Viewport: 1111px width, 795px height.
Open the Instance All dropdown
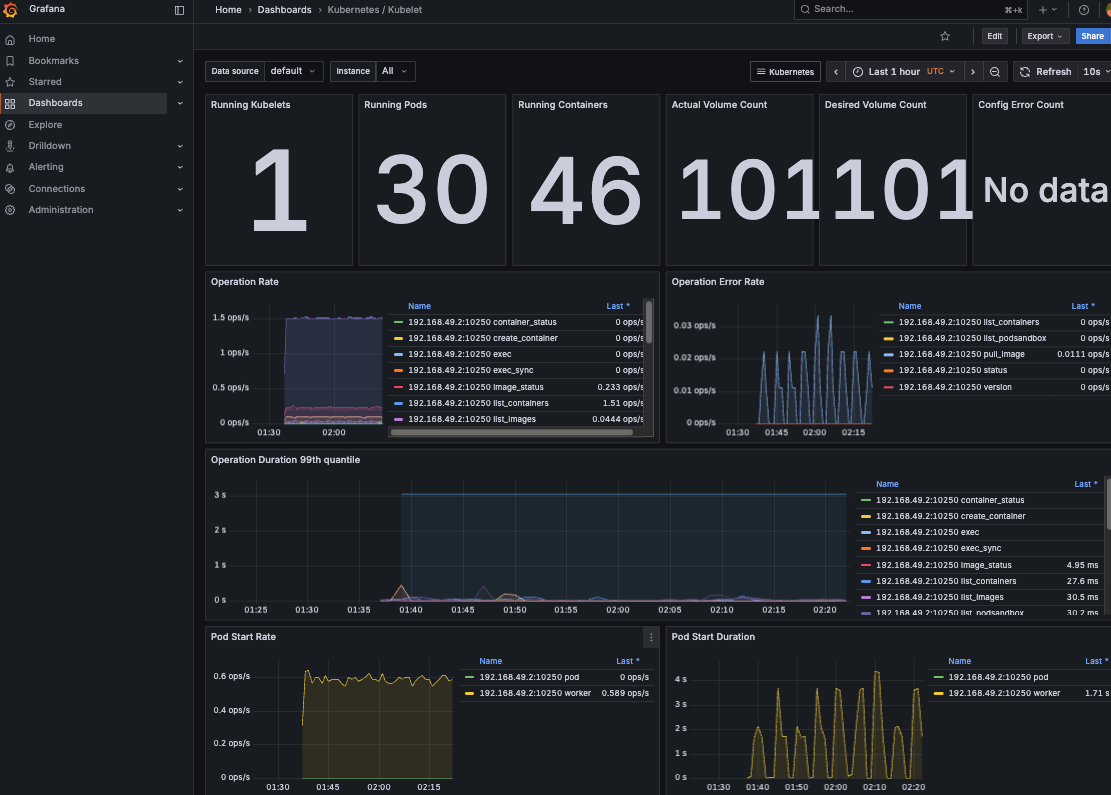(x=395, y=71)
